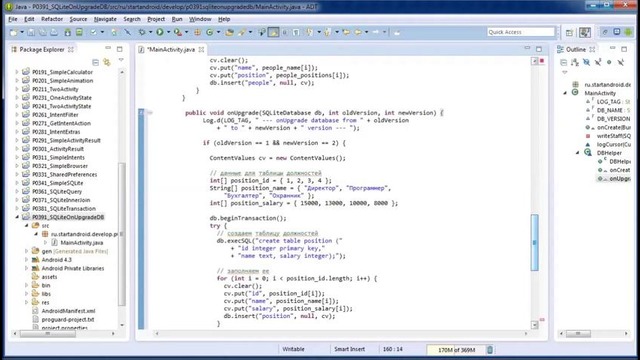
Task: Toggle Hide Non-Public Members in Outline
Action: tap(609, 62)
